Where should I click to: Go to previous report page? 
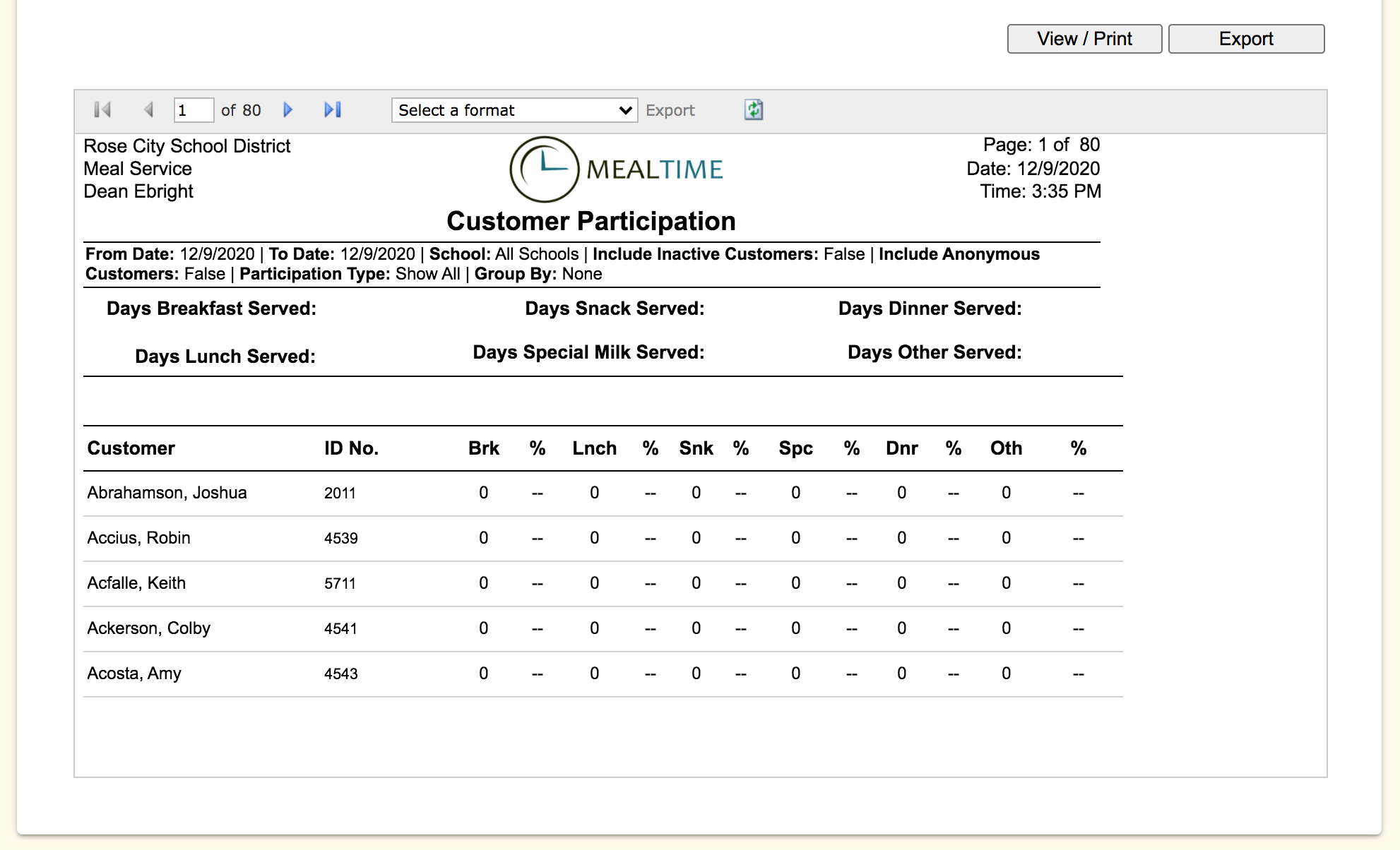coord(148,110)
